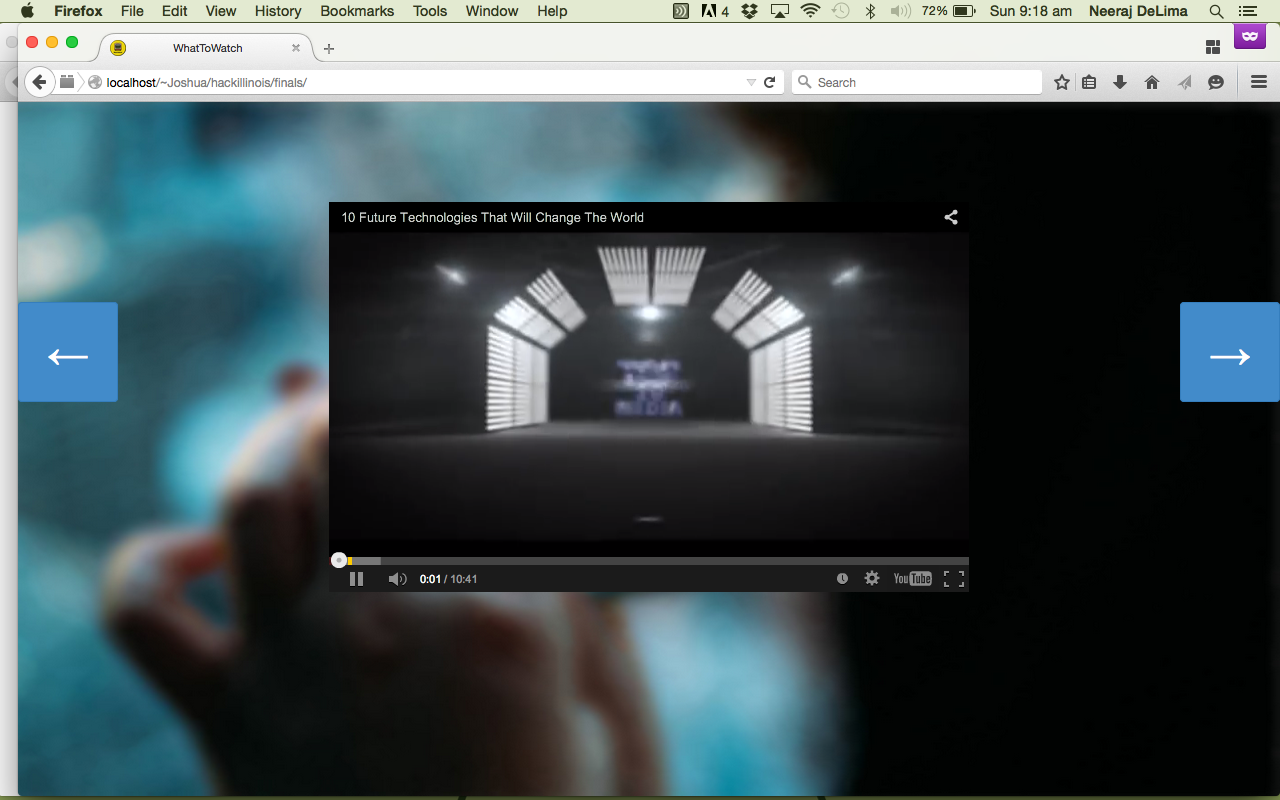Open the URL history dropdown arrow
This screenshot has width=1280, height=800.
tap(751, 83)
